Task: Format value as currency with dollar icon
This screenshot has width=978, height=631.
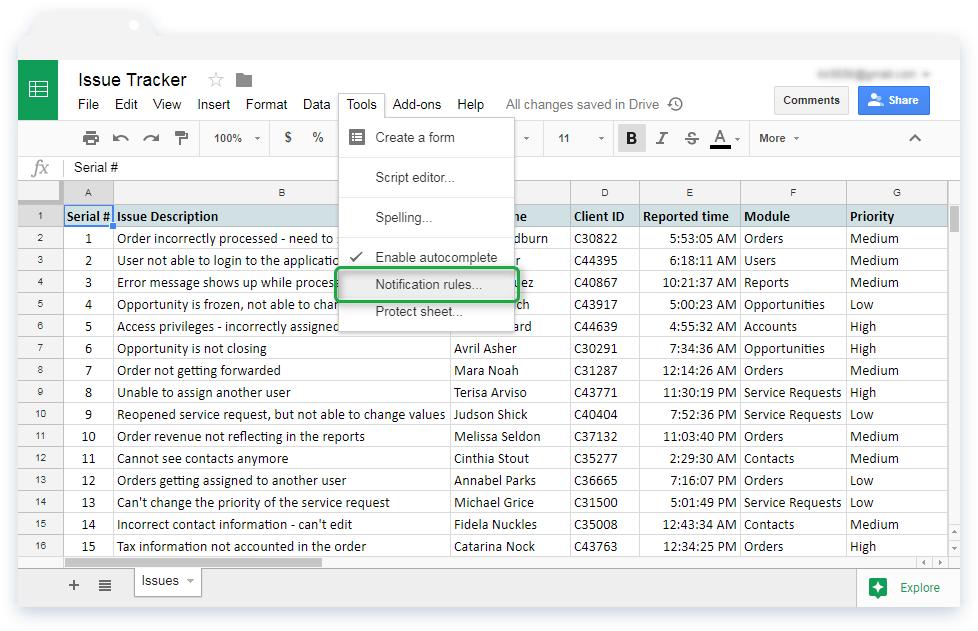Action: tap(287, 138)
